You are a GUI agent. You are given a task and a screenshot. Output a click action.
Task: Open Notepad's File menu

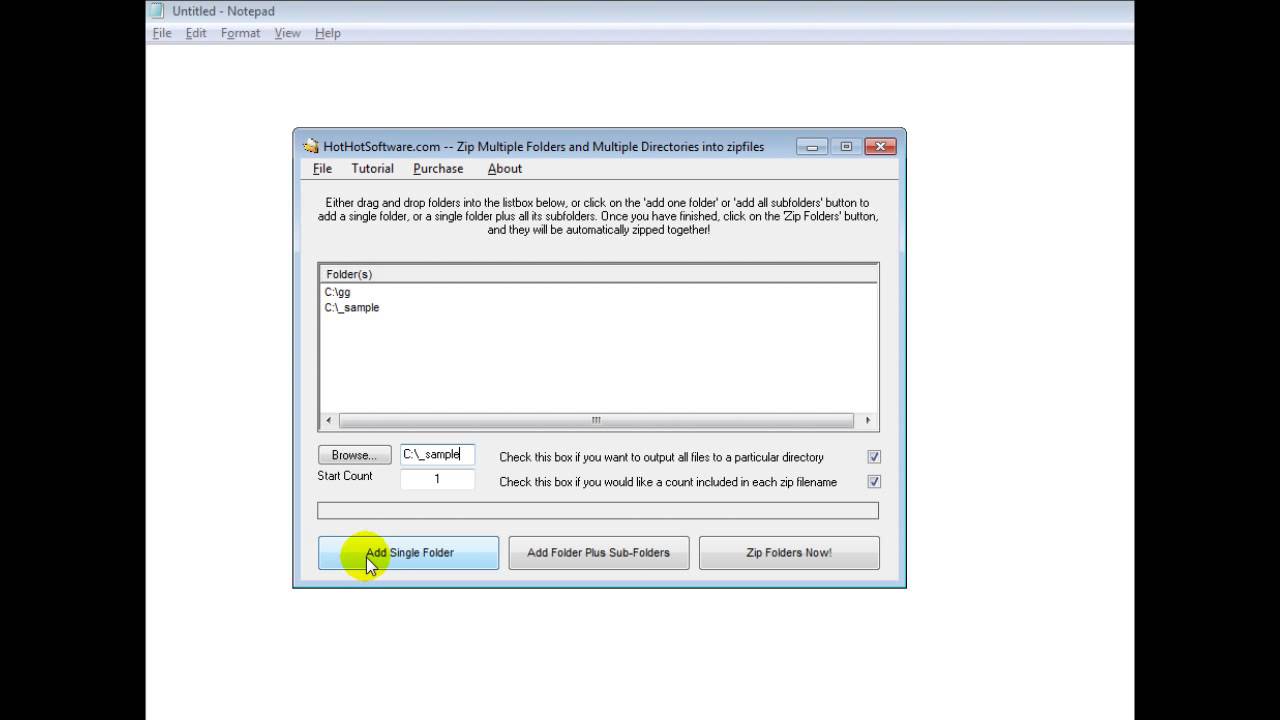tap(162, 33)
